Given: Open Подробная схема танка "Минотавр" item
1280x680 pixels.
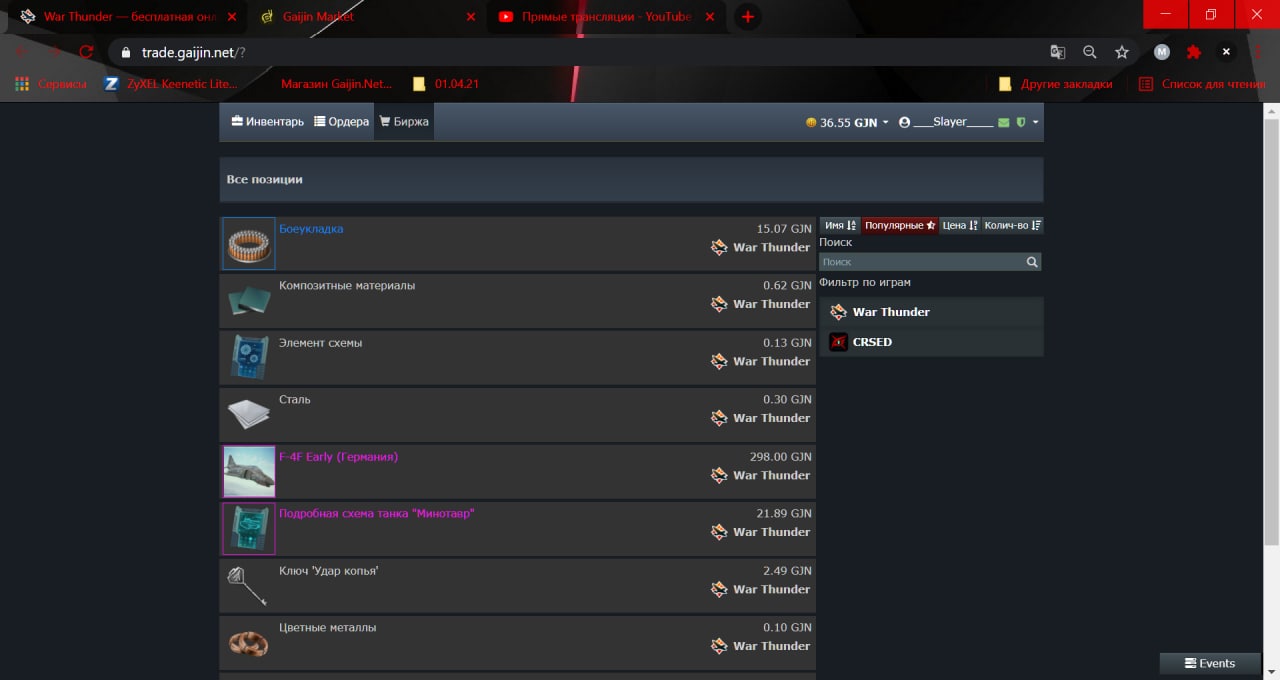Looking at the screenshot, I should [x=377, y=514].
